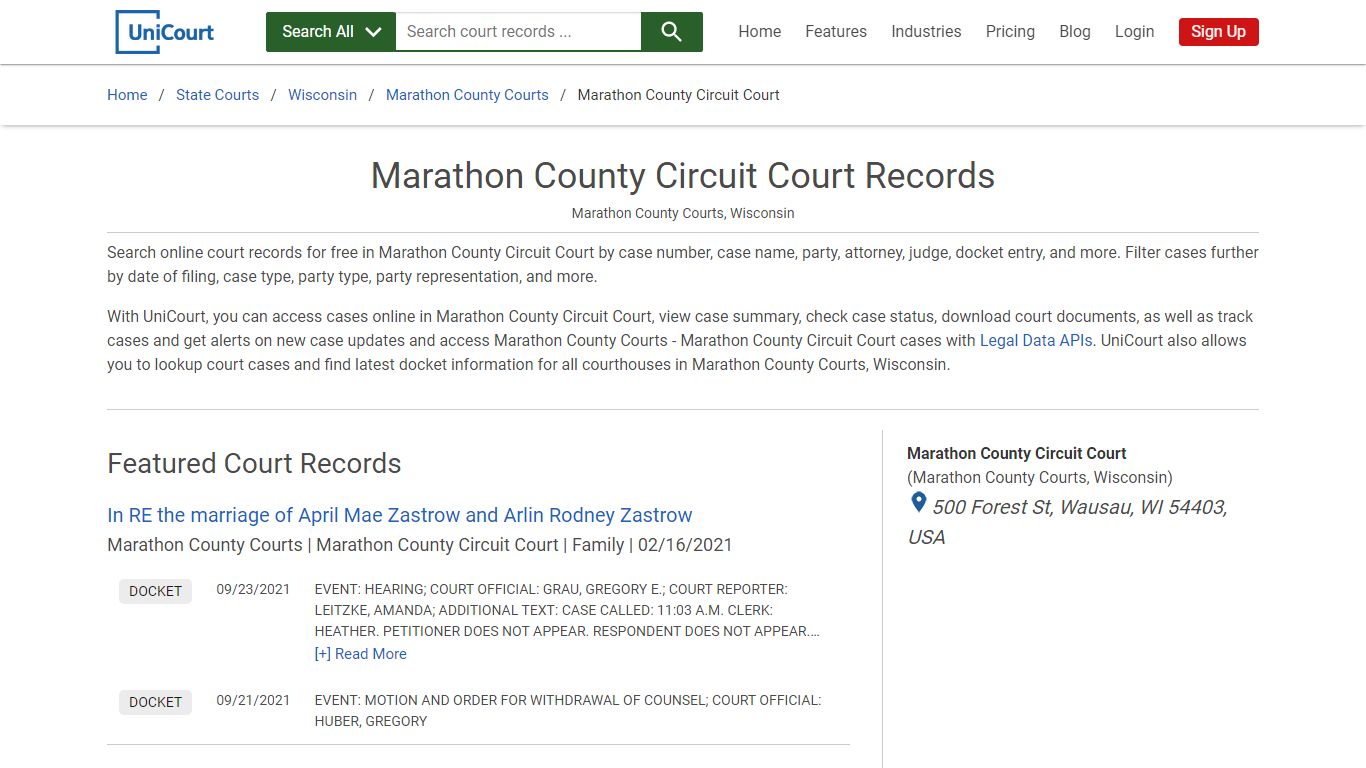Click the case metadata line with Family
Image resolution: width=1366 pixels, height=768 pixels.
[x=420, y=545]
